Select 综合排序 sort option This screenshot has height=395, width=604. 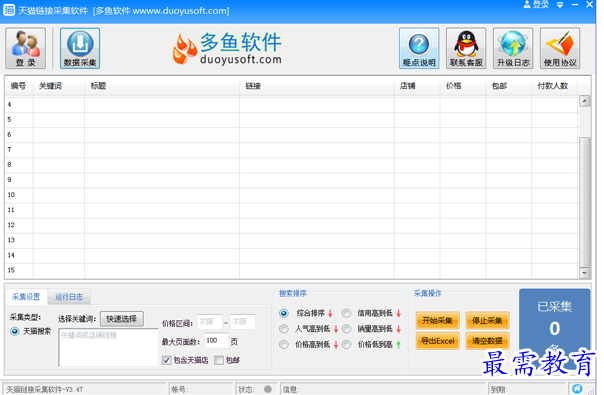click(284, 313)
